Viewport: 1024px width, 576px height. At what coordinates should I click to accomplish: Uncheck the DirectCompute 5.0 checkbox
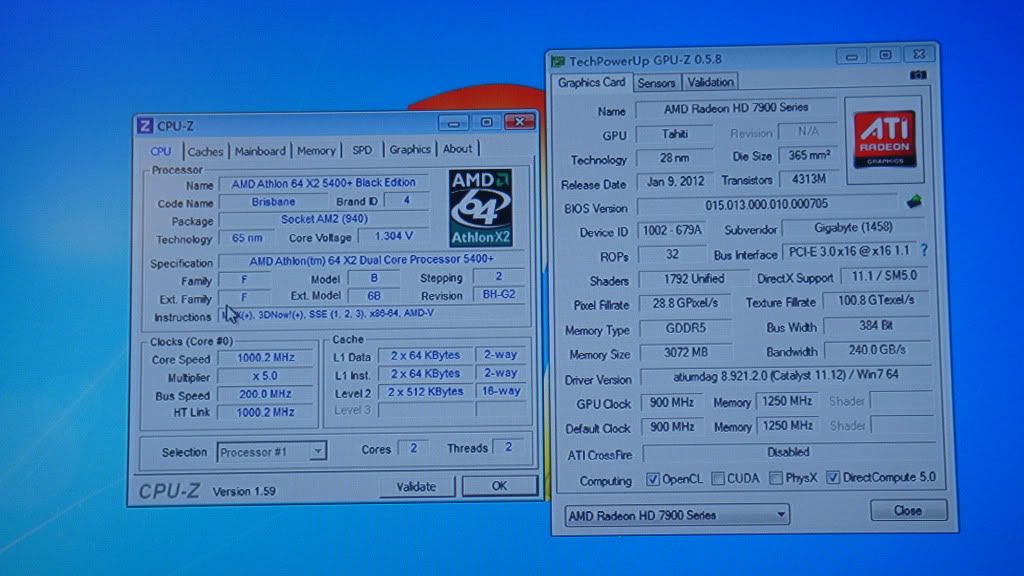click(x=834, y=478)
